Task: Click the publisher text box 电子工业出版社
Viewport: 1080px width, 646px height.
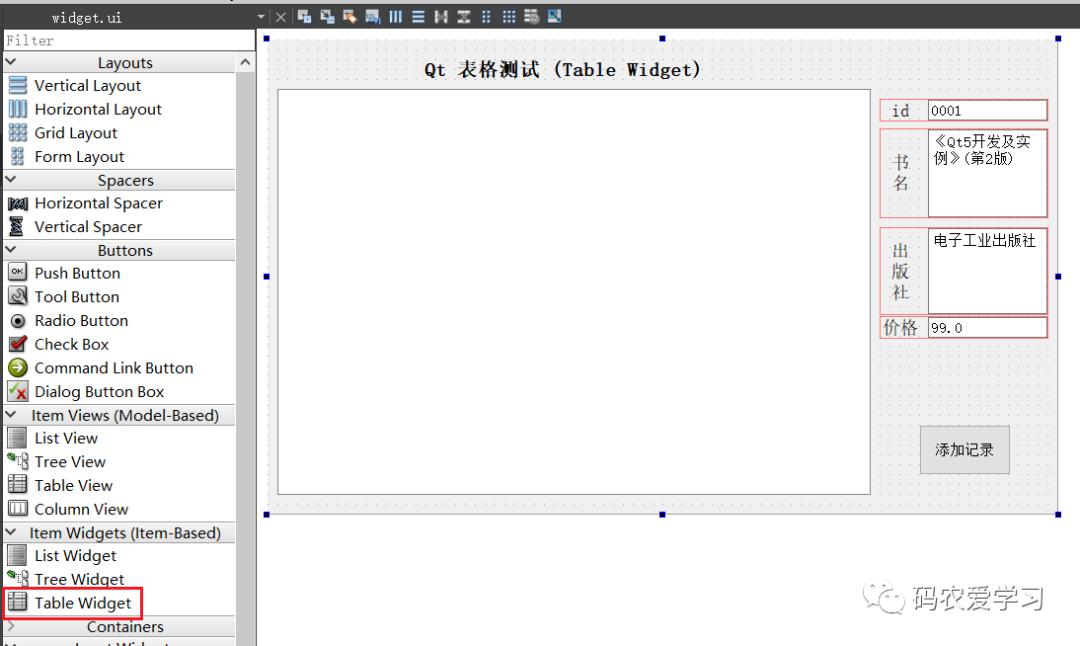Action: click(x=987, y=271)
